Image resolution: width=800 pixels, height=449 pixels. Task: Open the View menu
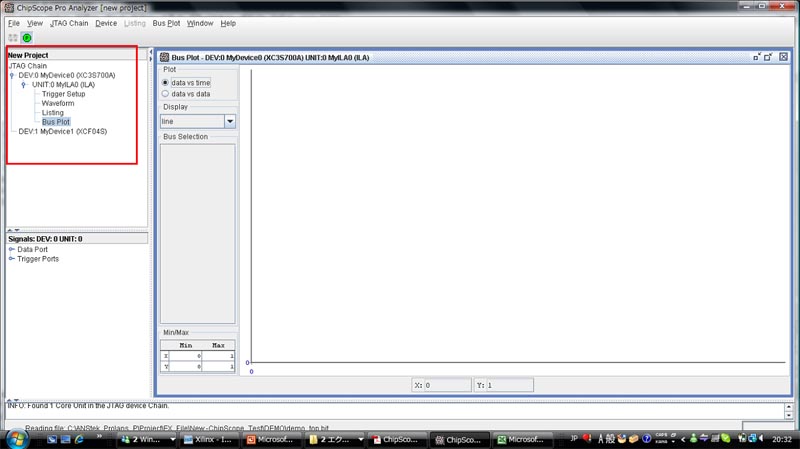tap(35, 23)
